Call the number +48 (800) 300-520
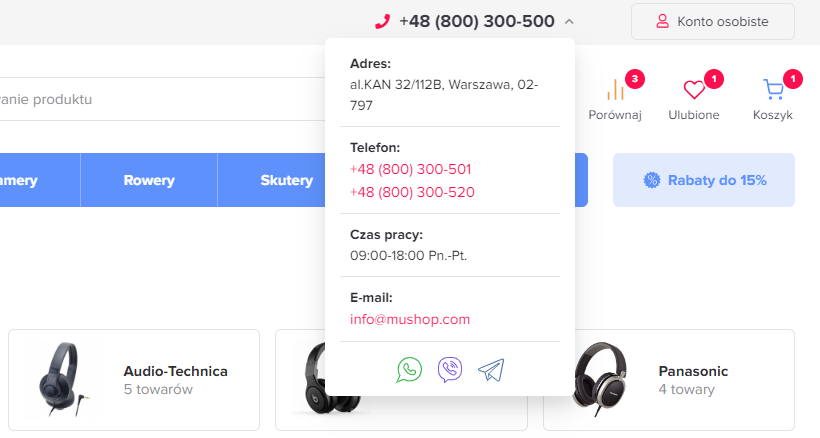 (412, 192)
